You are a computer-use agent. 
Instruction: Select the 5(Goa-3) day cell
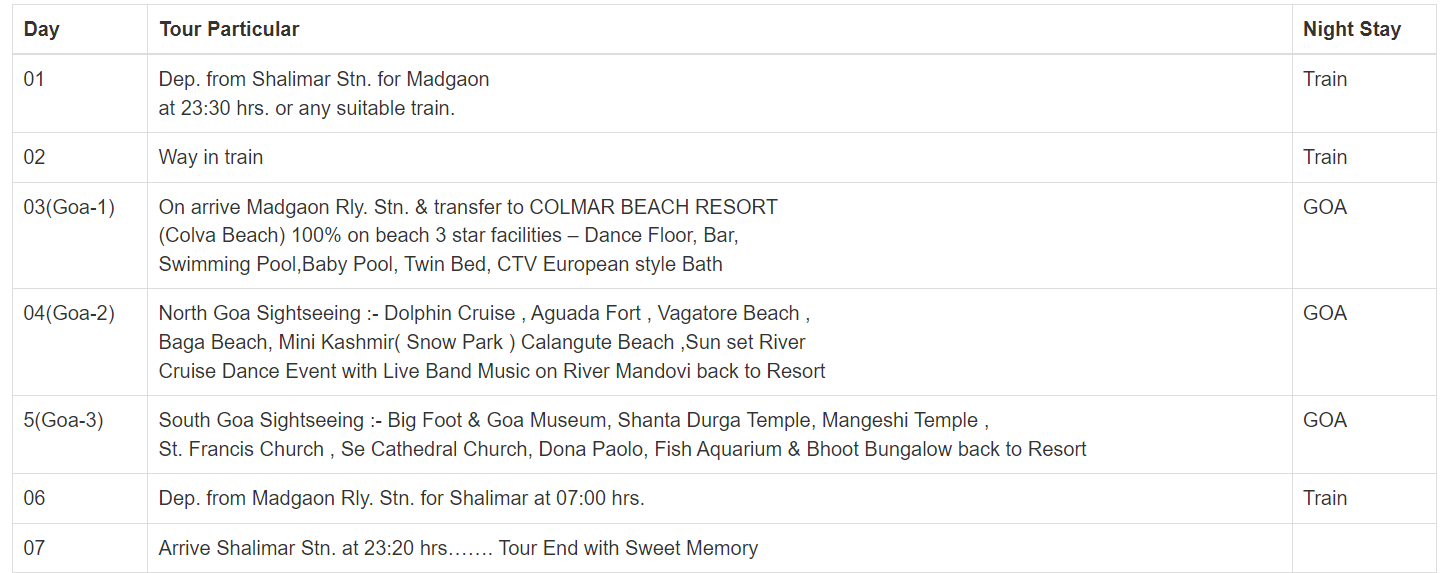point(80,435)
